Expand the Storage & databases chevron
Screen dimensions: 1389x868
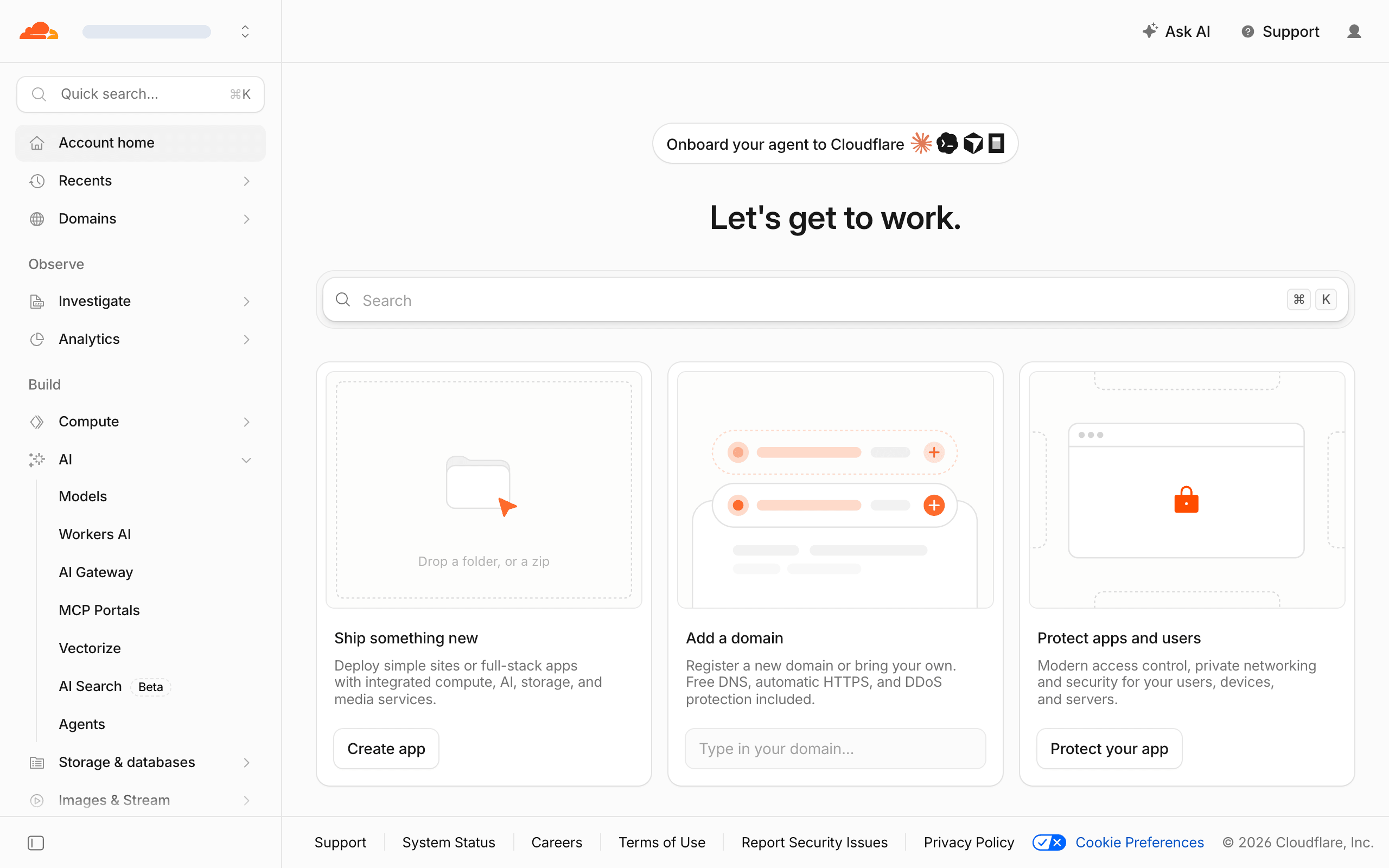coord(246,762)
